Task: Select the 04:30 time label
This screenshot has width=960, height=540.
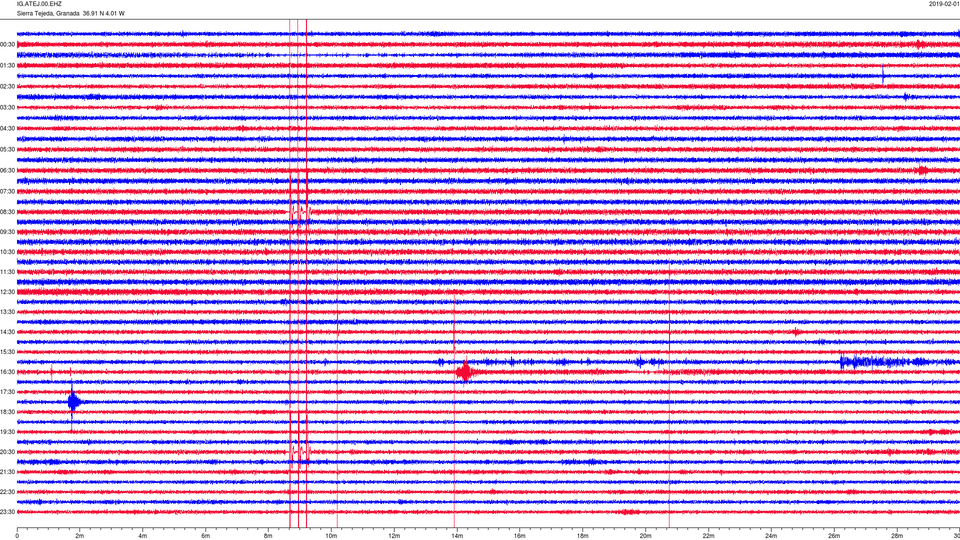Action: [x=7, y=129]
